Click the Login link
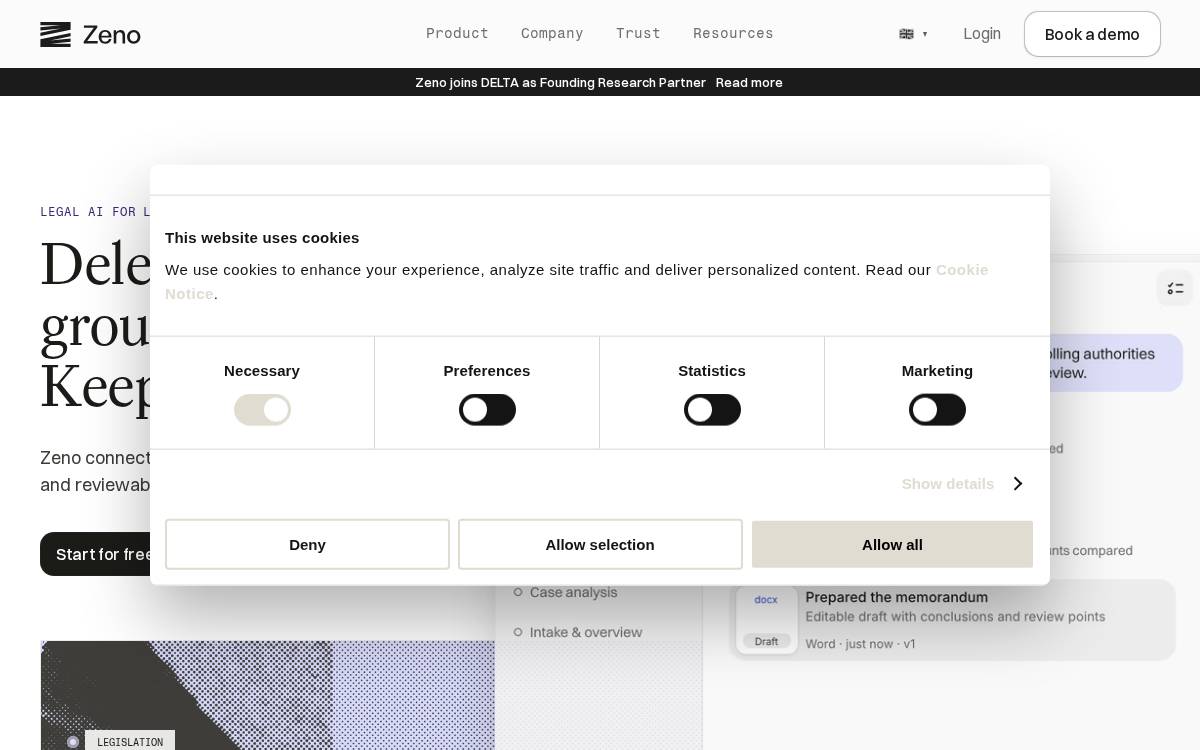Screen dimensions: 1200x750 [982, 34]
